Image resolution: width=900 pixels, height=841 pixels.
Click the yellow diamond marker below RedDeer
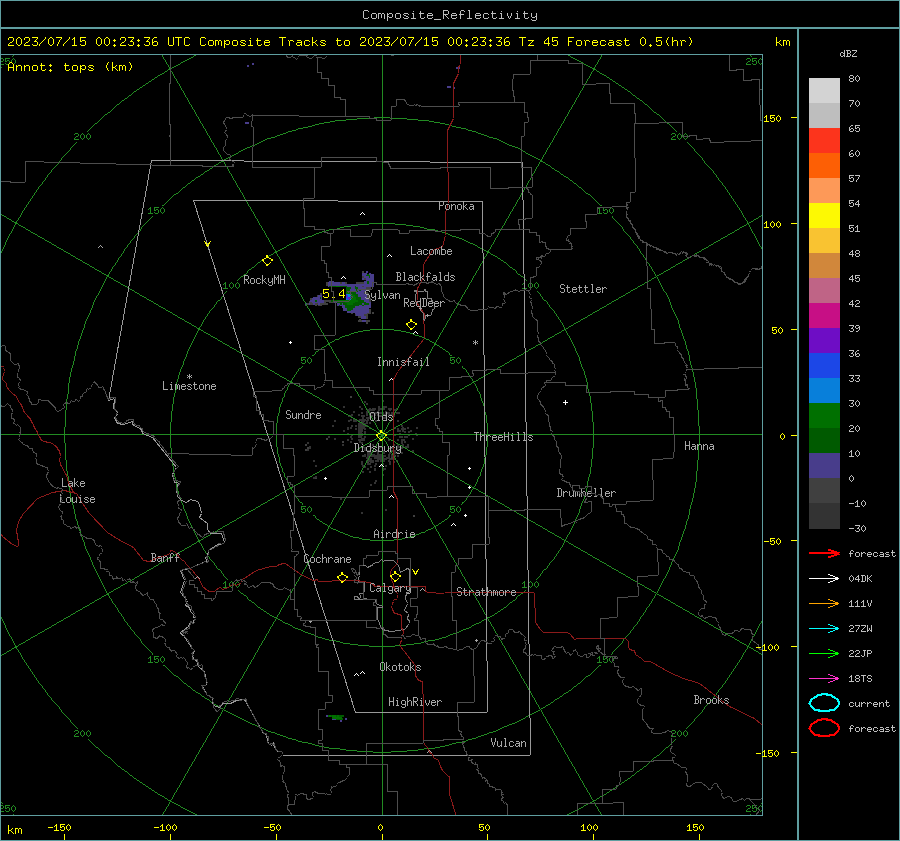click(411, 324)
